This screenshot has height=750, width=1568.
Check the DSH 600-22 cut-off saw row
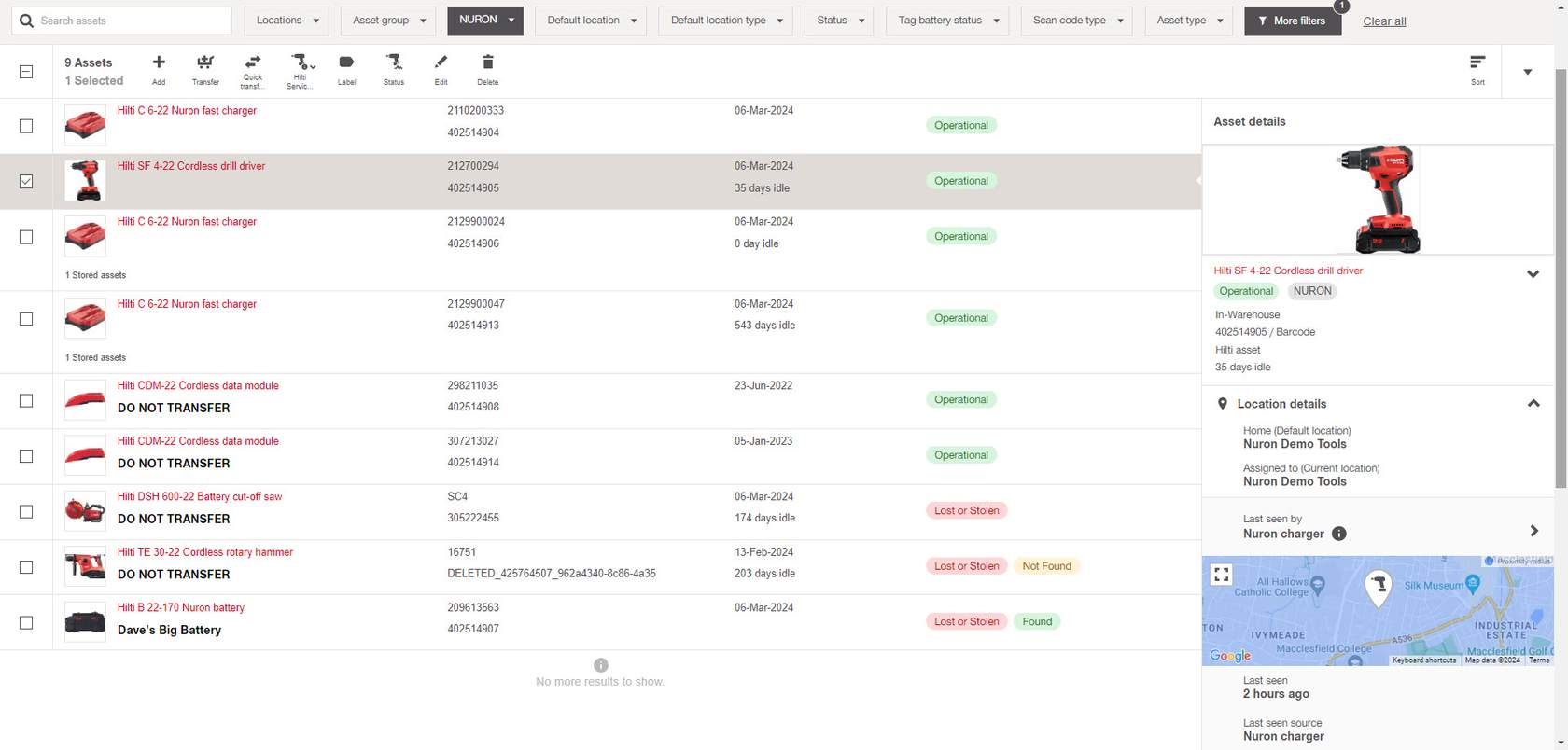(x=26, y=511)
